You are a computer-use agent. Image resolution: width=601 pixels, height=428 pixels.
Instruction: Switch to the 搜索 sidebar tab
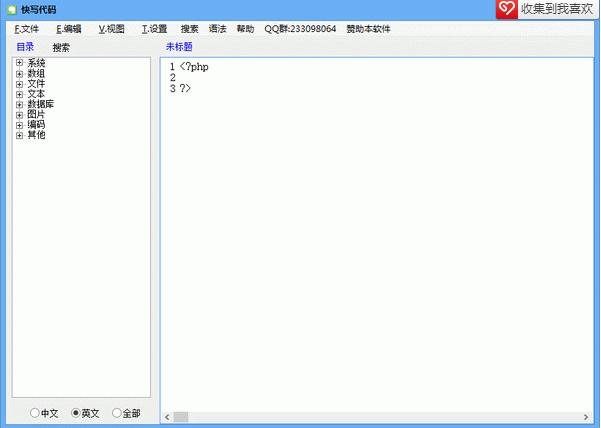[x=61, y=48]
